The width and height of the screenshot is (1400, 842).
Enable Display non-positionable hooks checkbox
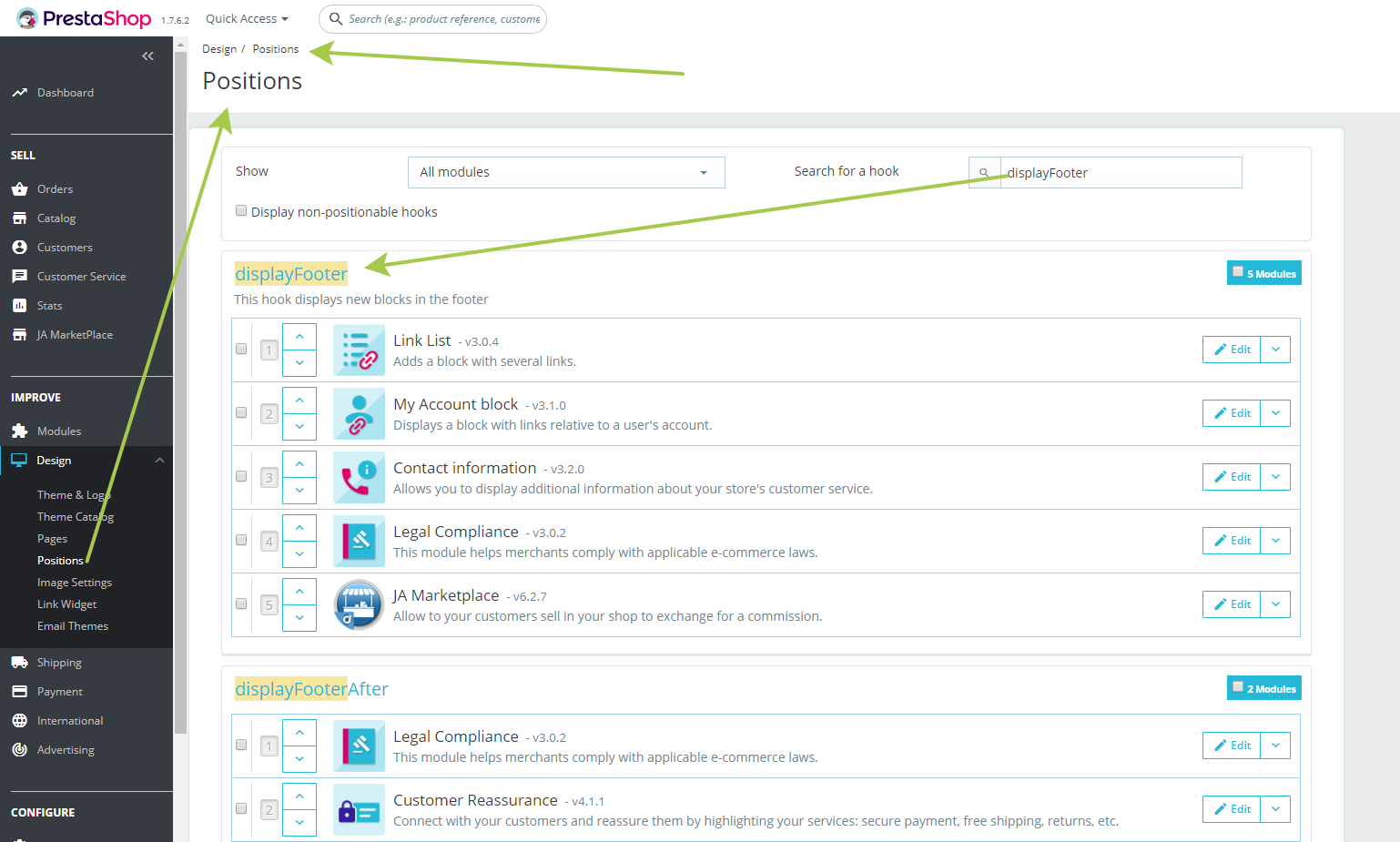pyautogui.click(x=241, y=211)
